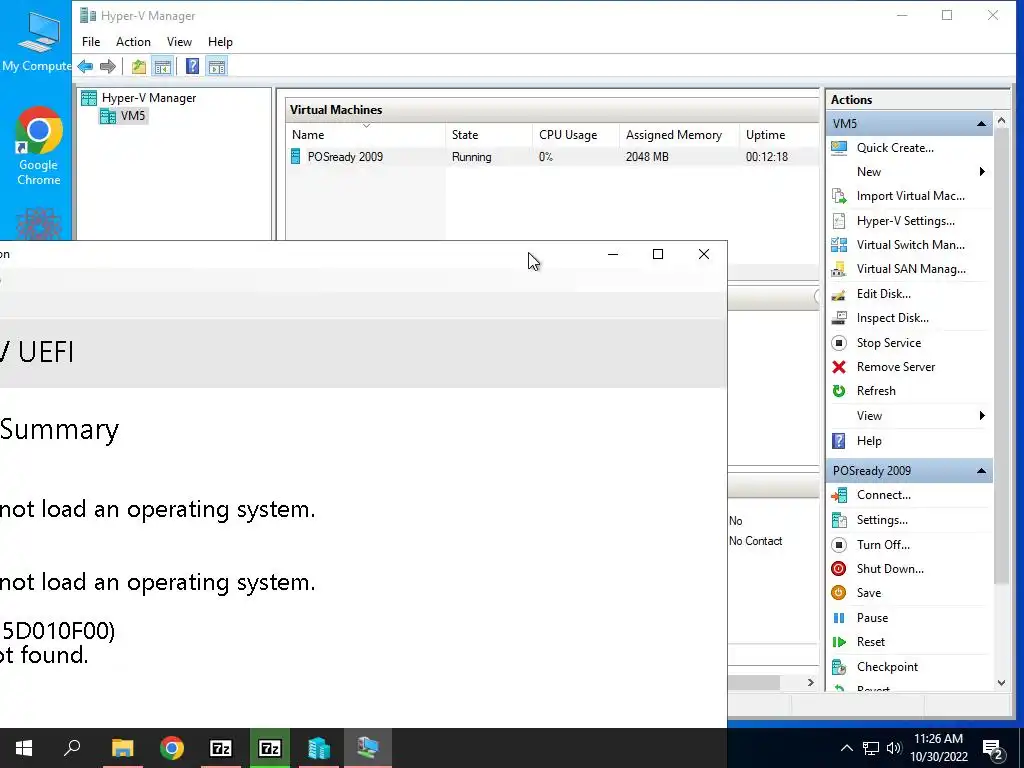Viewport: 1024px width, 768px height.
Task: Click the blue Help toolbar icon
Action: coord(192,66)
